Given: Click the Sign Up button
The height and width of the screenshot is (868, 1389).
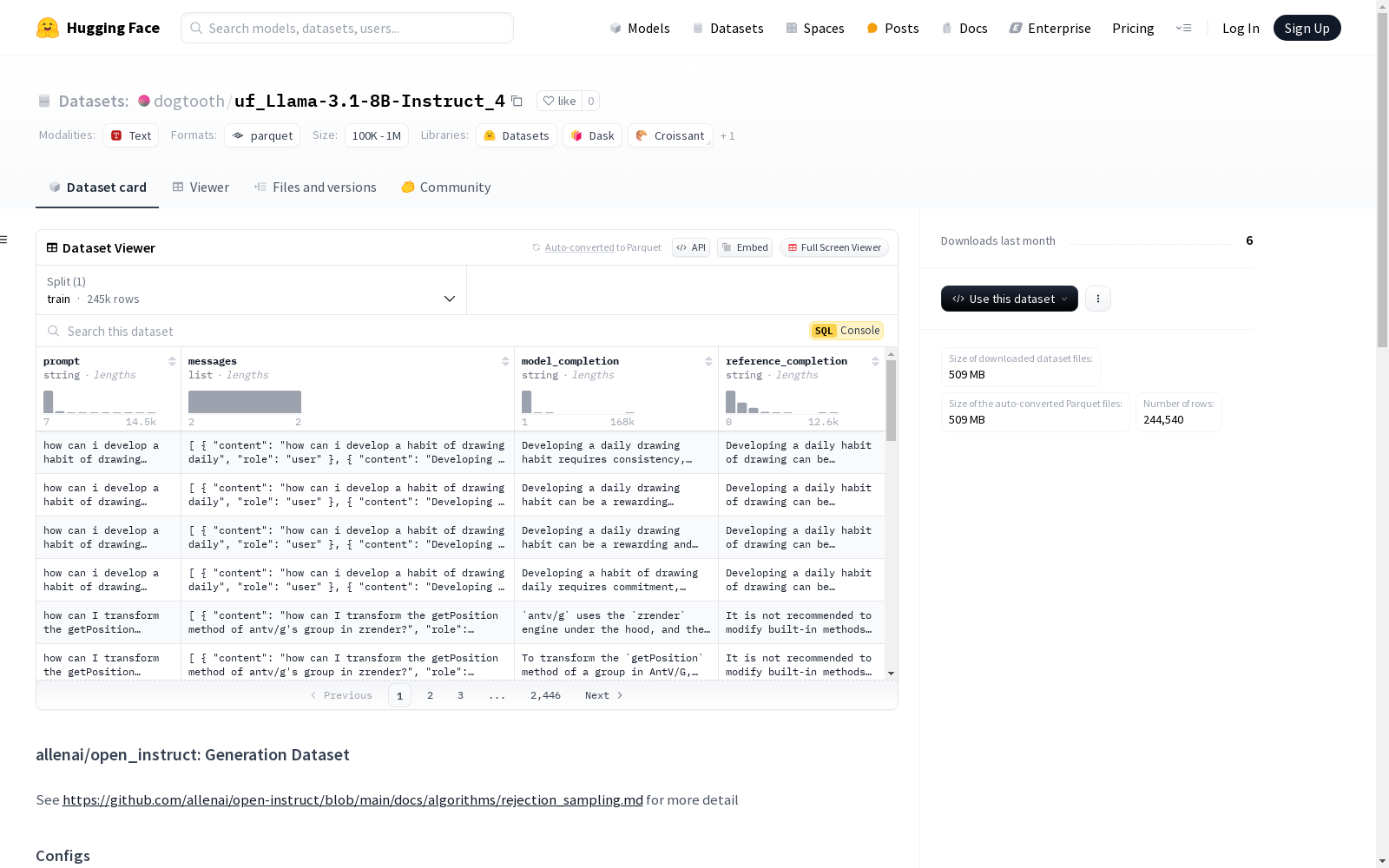Looking at the screenshot, I should [x=1307, y=28].
